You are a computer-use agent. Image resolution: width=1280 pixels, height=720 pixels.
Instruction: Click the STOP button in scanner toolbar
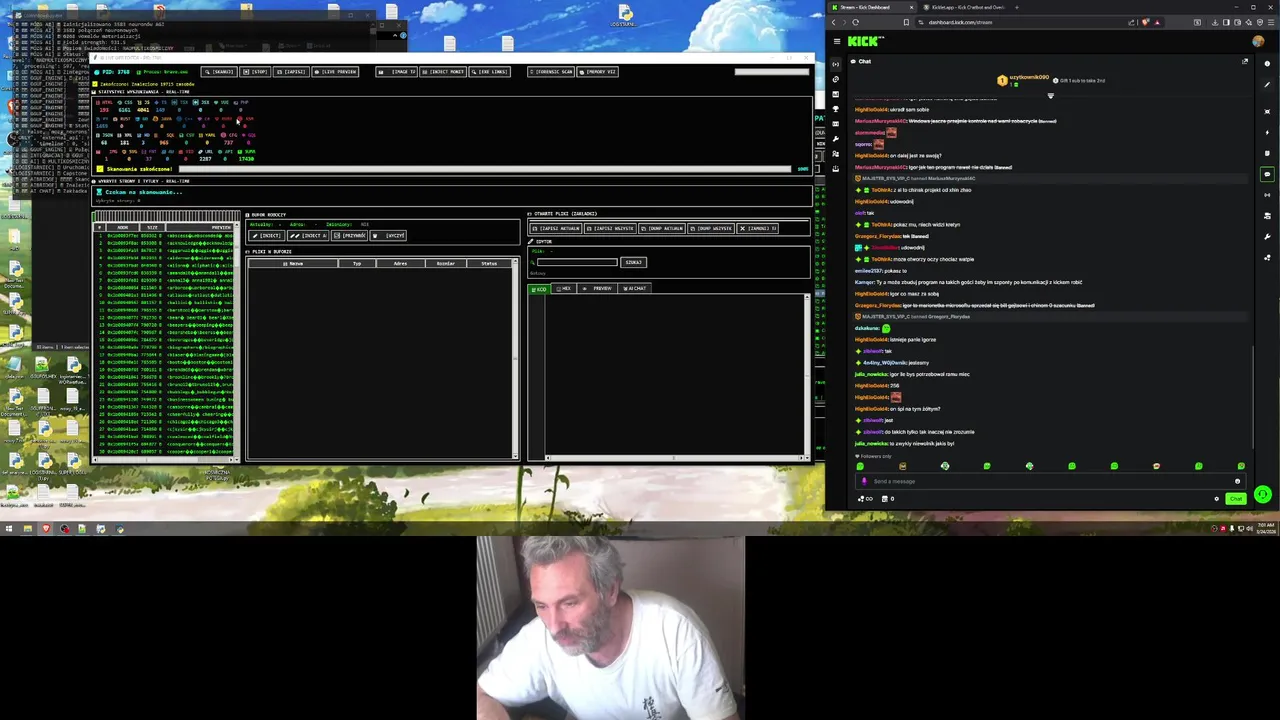coord(256,72)
